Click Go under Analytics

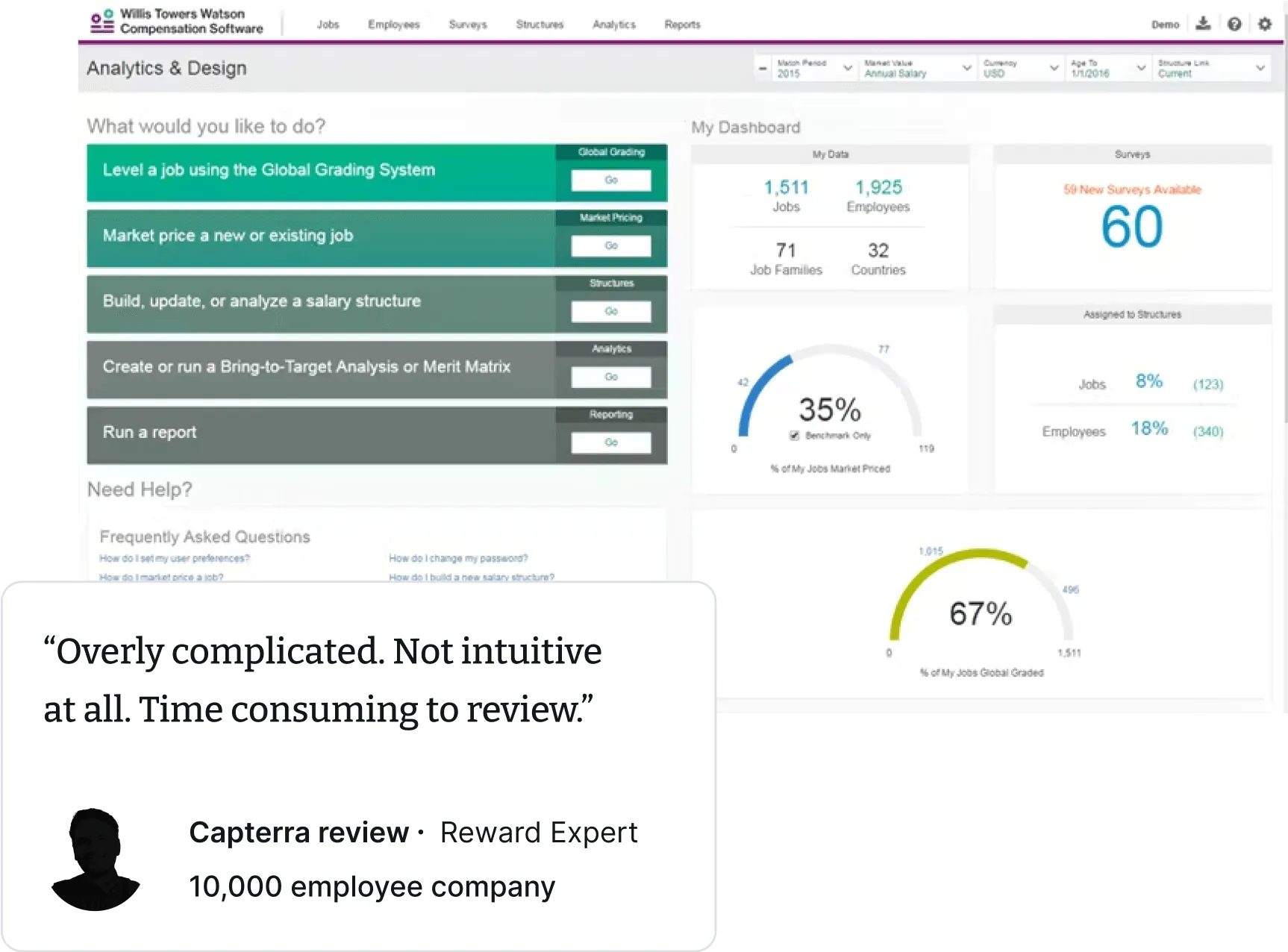611,378
